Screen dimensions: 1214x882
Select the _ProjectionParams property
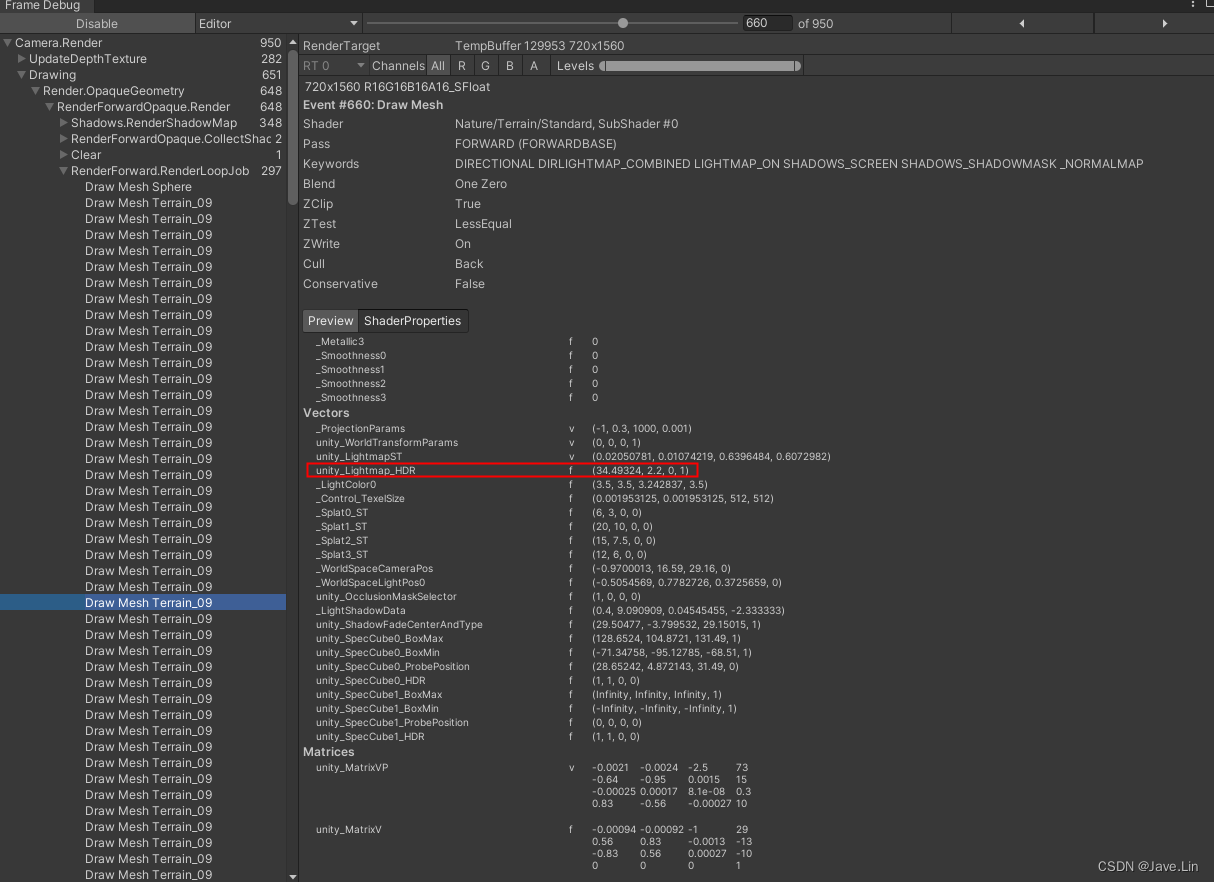click(x=360, y=428)
